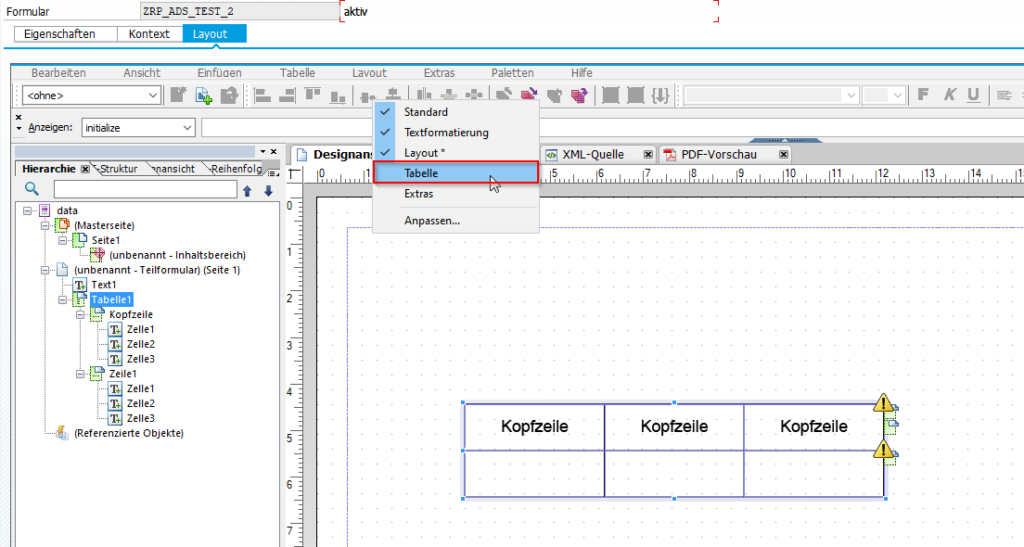
Task: Collapse the Zeile1 tree node
Action: 80,373
